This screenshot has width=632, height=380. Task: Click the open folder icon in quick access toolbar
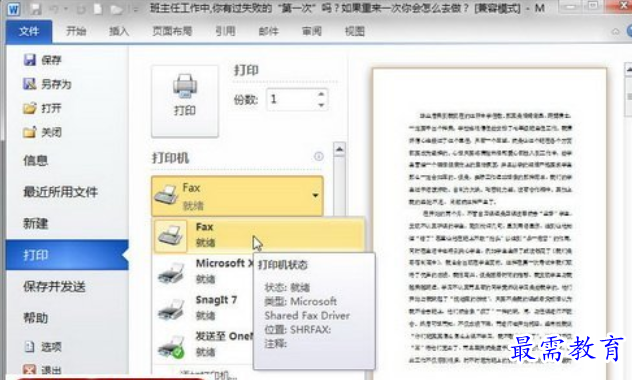pos(116,8)
